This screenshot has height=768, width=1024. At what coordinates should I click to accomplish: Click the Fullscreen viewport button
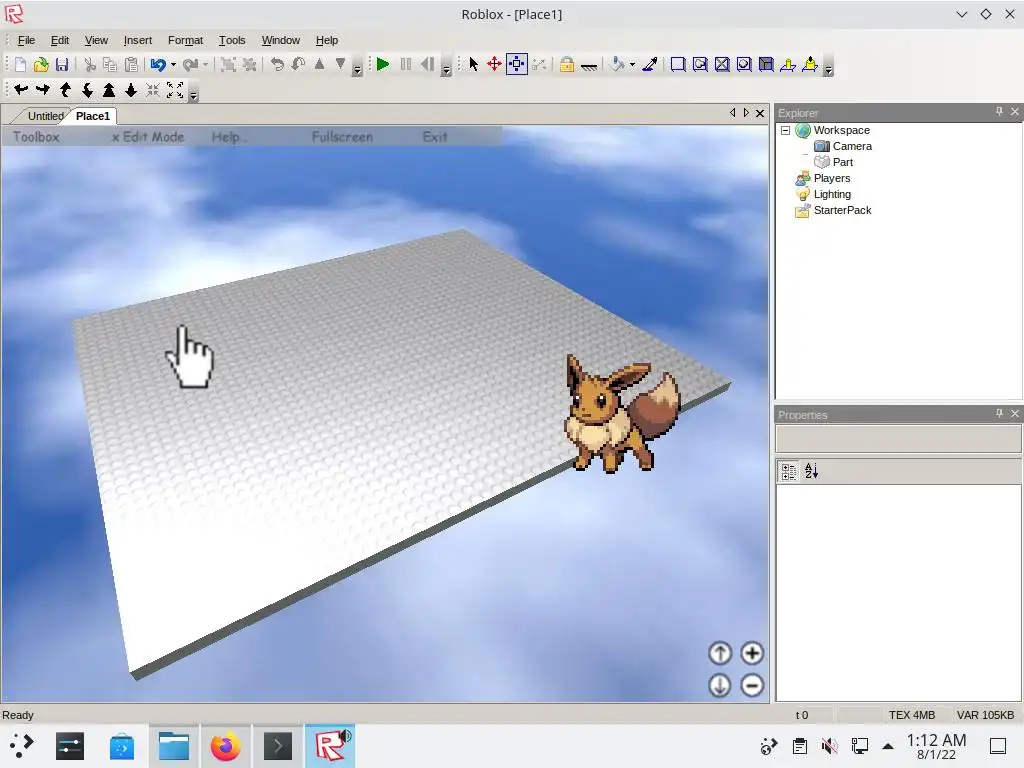[342, 137]
